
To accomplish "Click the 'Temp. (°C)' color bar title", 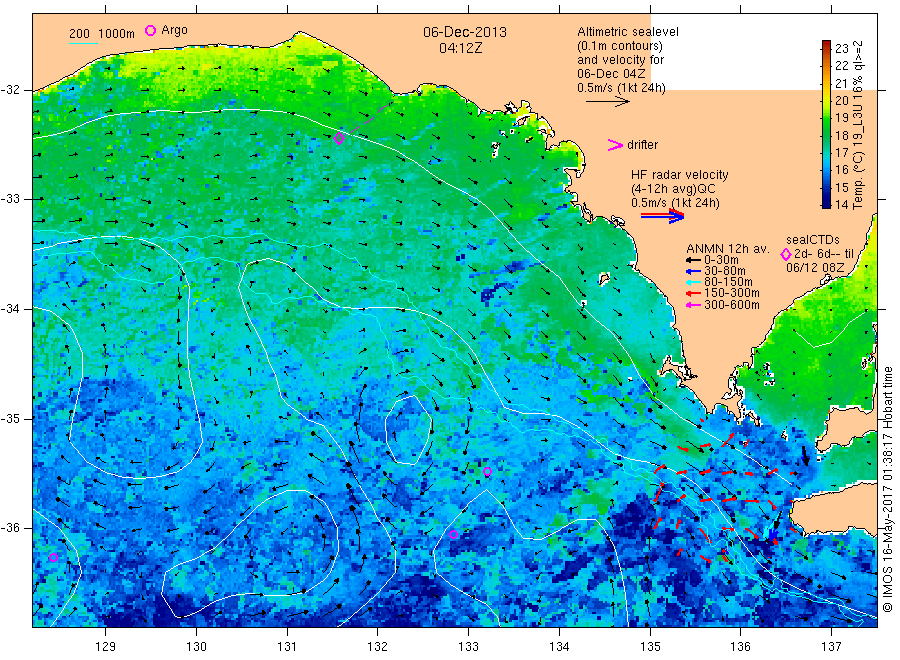I will coord(858,180).
